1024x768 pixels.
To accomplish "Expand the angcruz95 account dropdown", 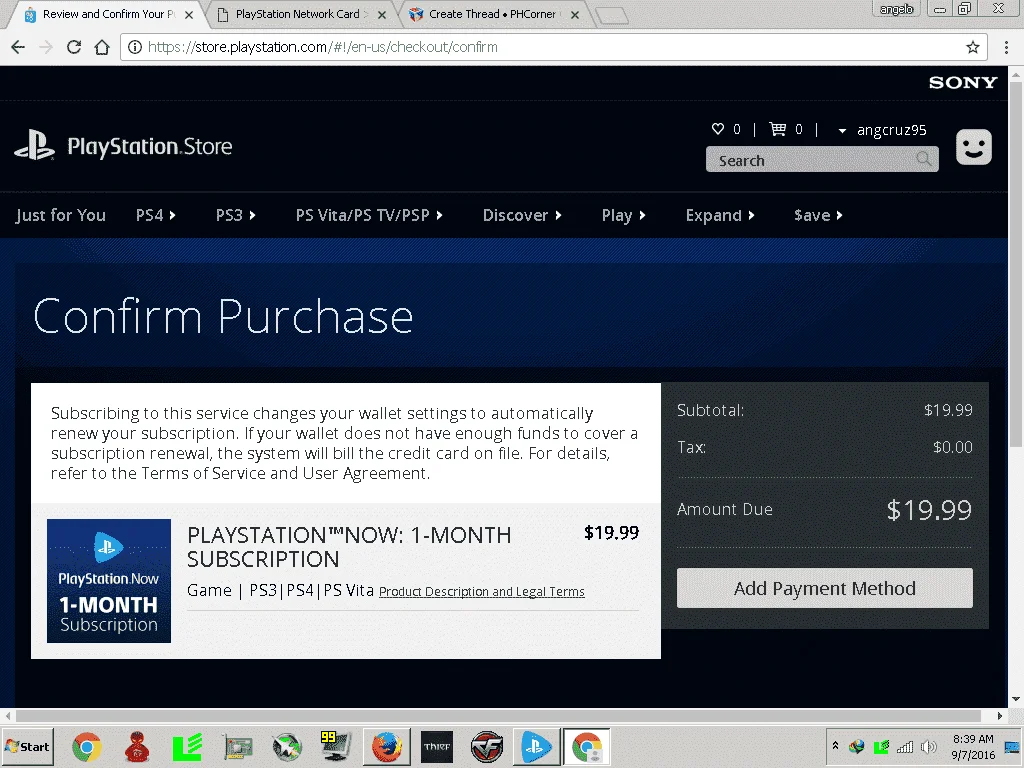I will pos(842,131).
